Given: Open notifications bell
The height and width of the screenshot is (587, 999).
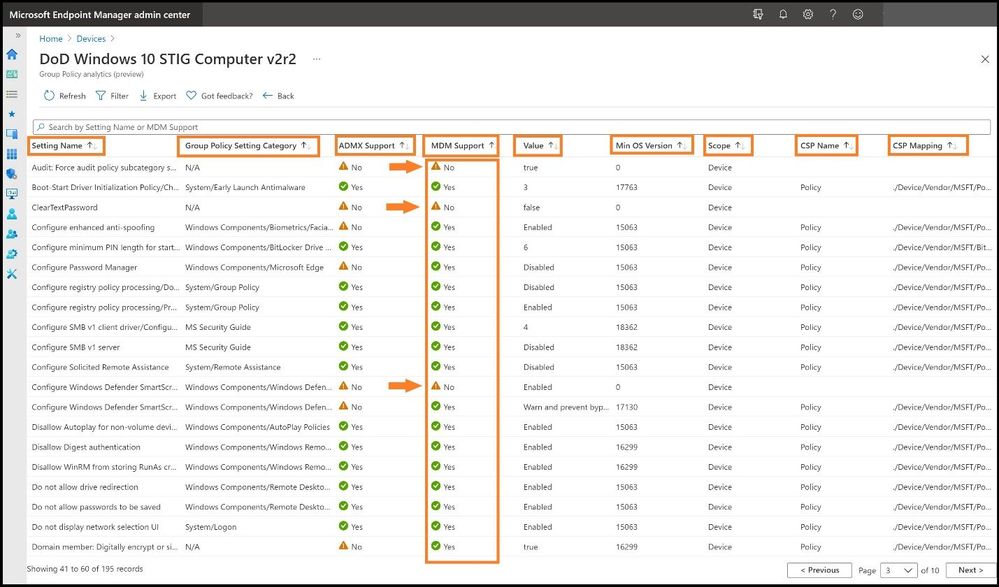Looking at the screenshot, I should 783,14.
